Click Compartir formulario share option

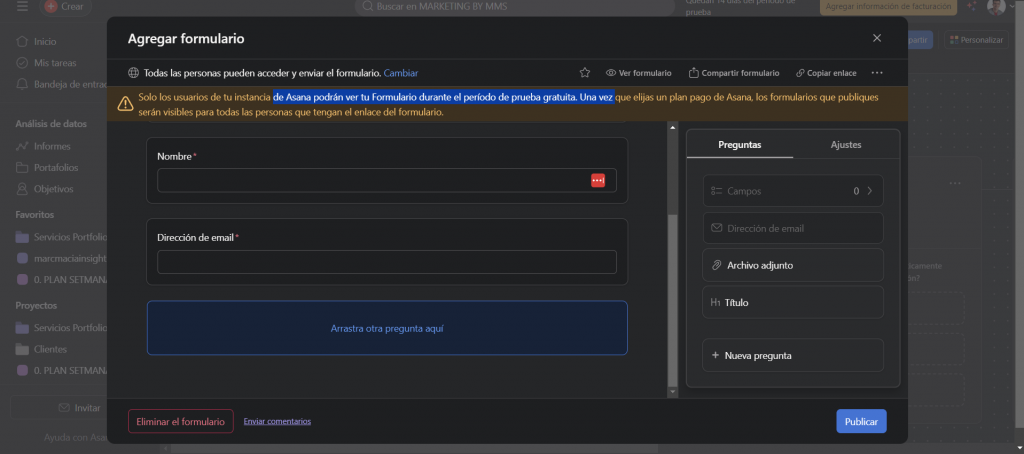[x=734, y=73]
